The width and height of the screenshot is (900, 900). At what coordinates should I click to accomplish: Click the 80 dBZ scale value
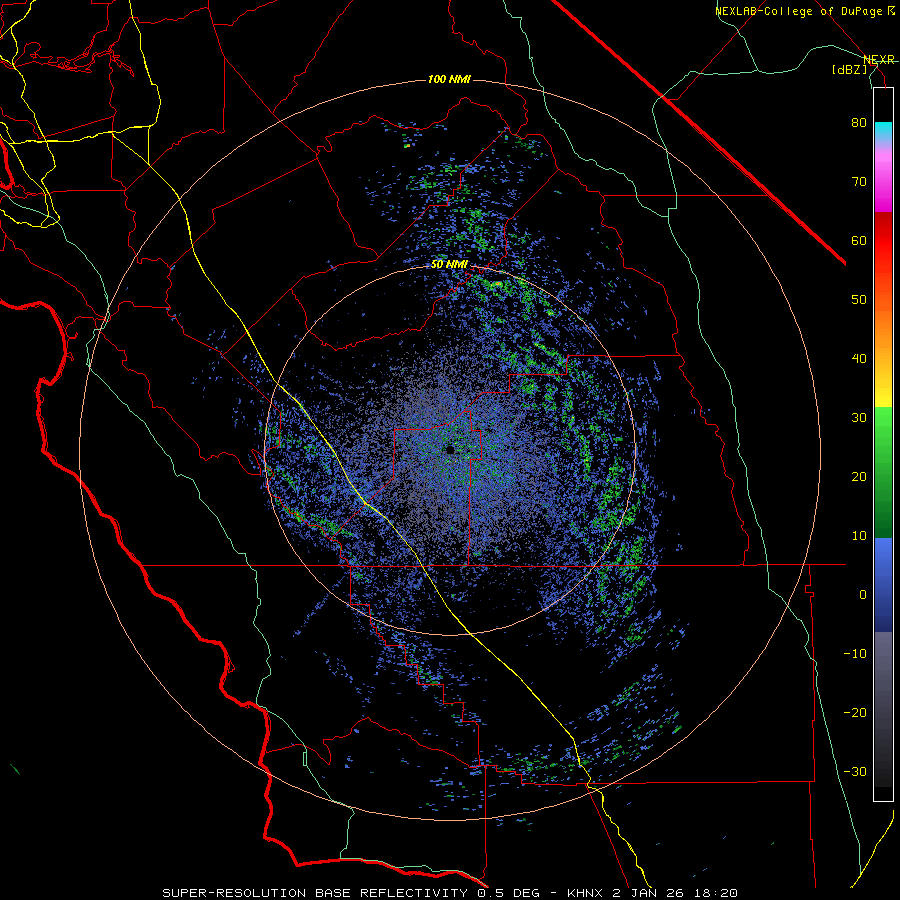point(859,122)
